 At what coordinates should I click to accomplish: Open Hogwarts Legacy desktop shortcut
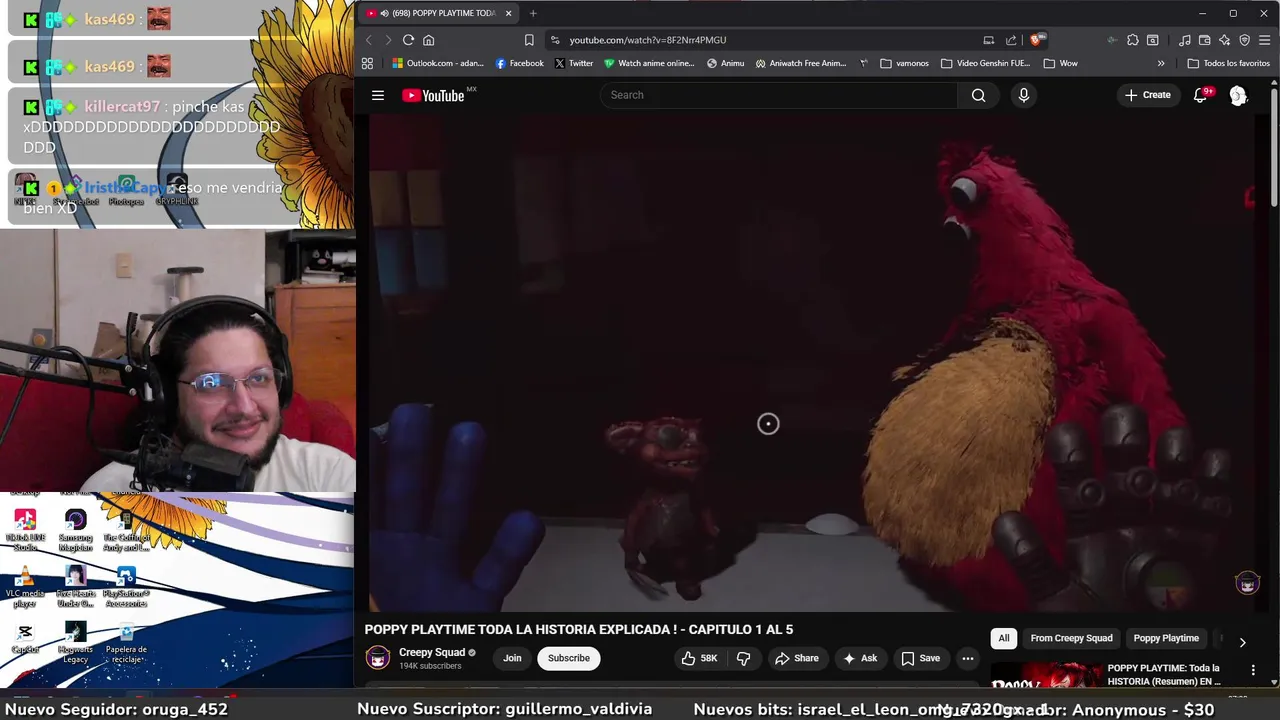[x=75, y=642]
